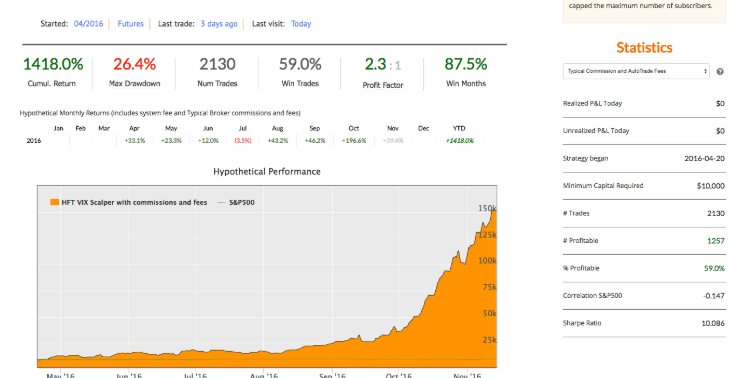The height and width of the screenshot is (378, 733).
Task: Click the YTD +1418.0% cell
Action: (459, 141)
